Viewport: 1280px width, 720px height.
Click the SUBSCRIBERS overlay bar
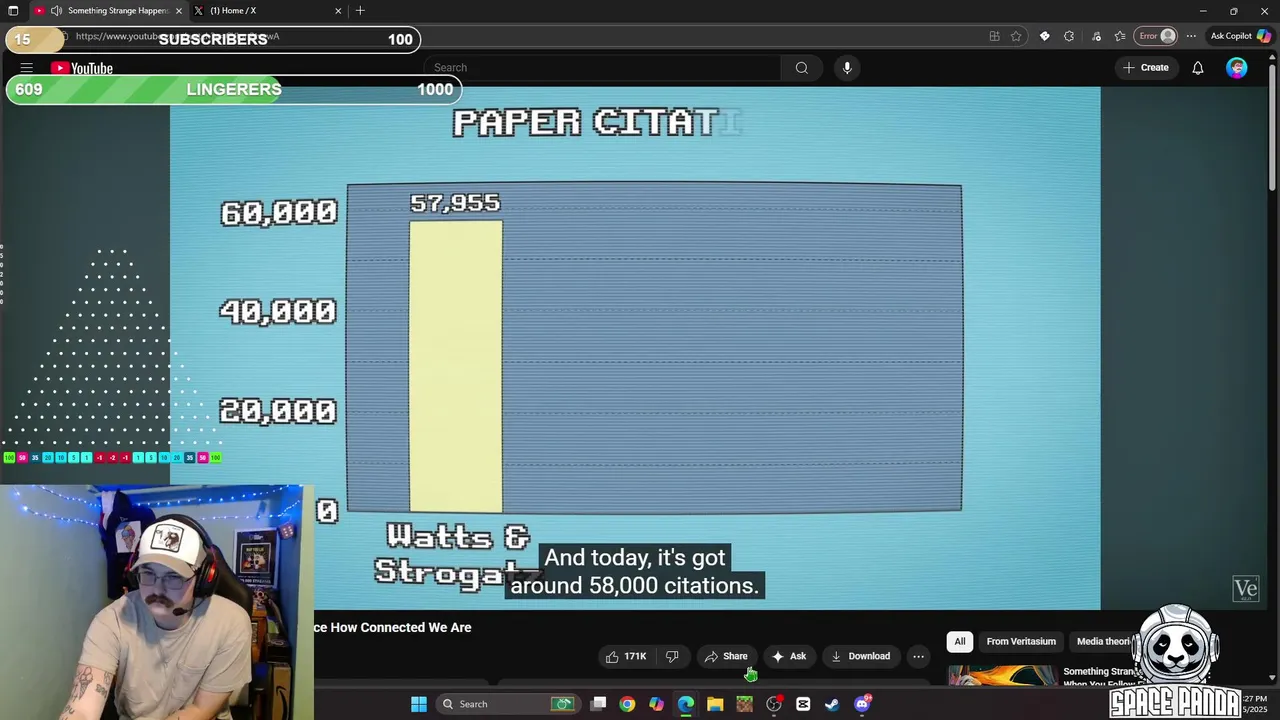click(213, 39)
